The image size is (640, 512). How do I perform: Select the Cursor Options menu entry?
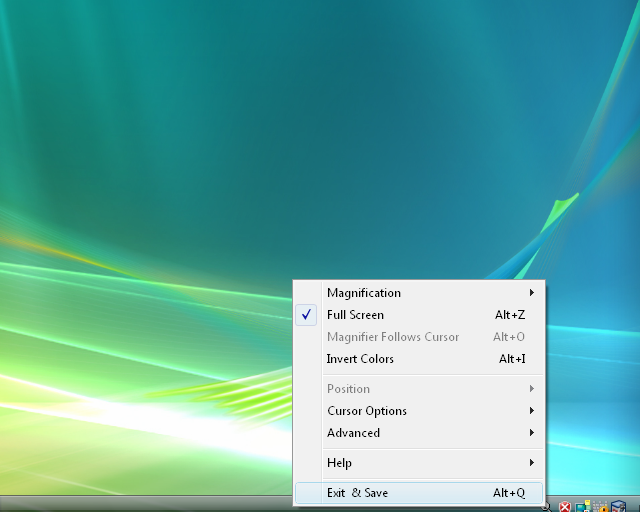(366, 411)
